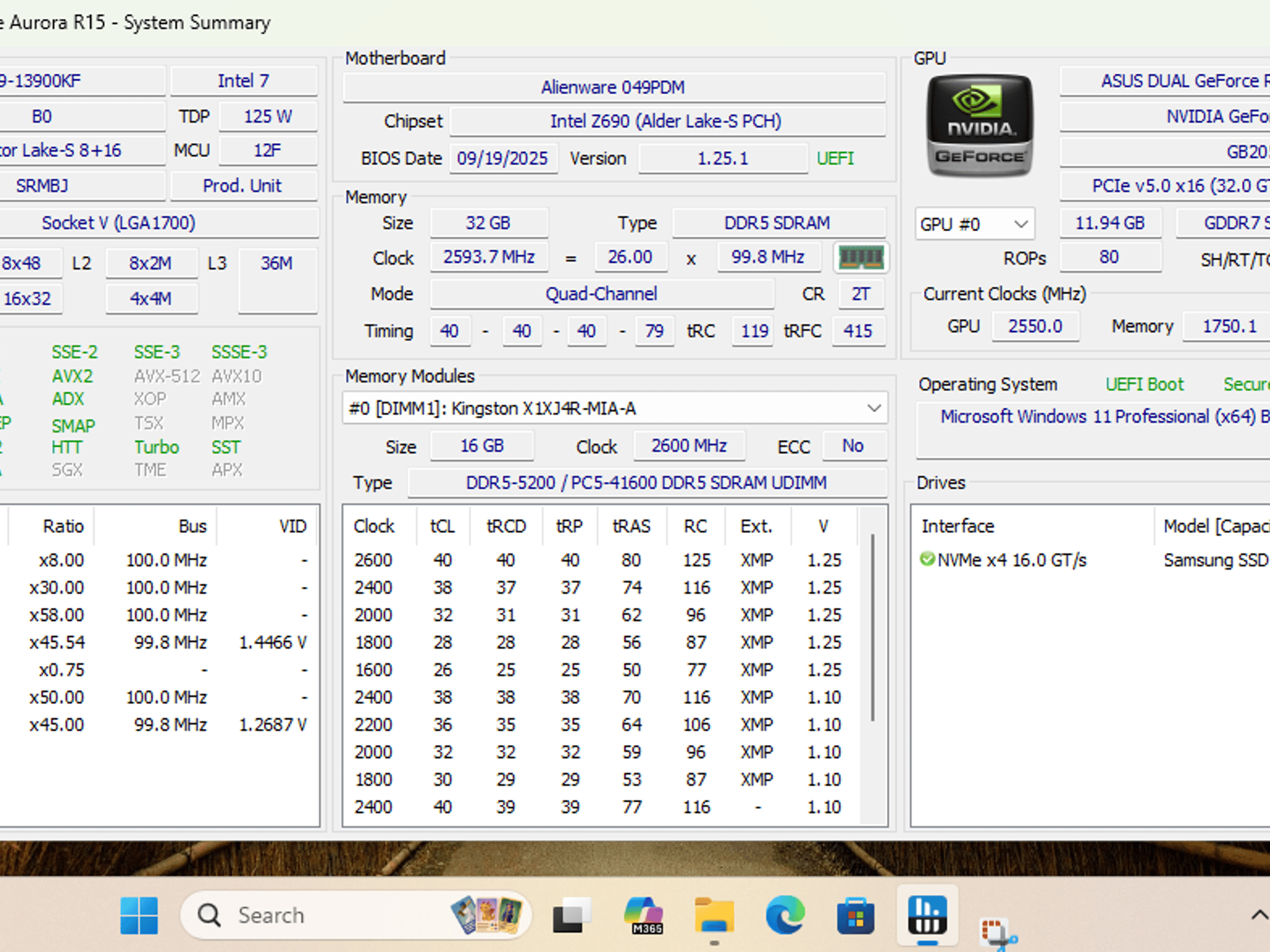Click the tRCD column header

coord(506,526)
